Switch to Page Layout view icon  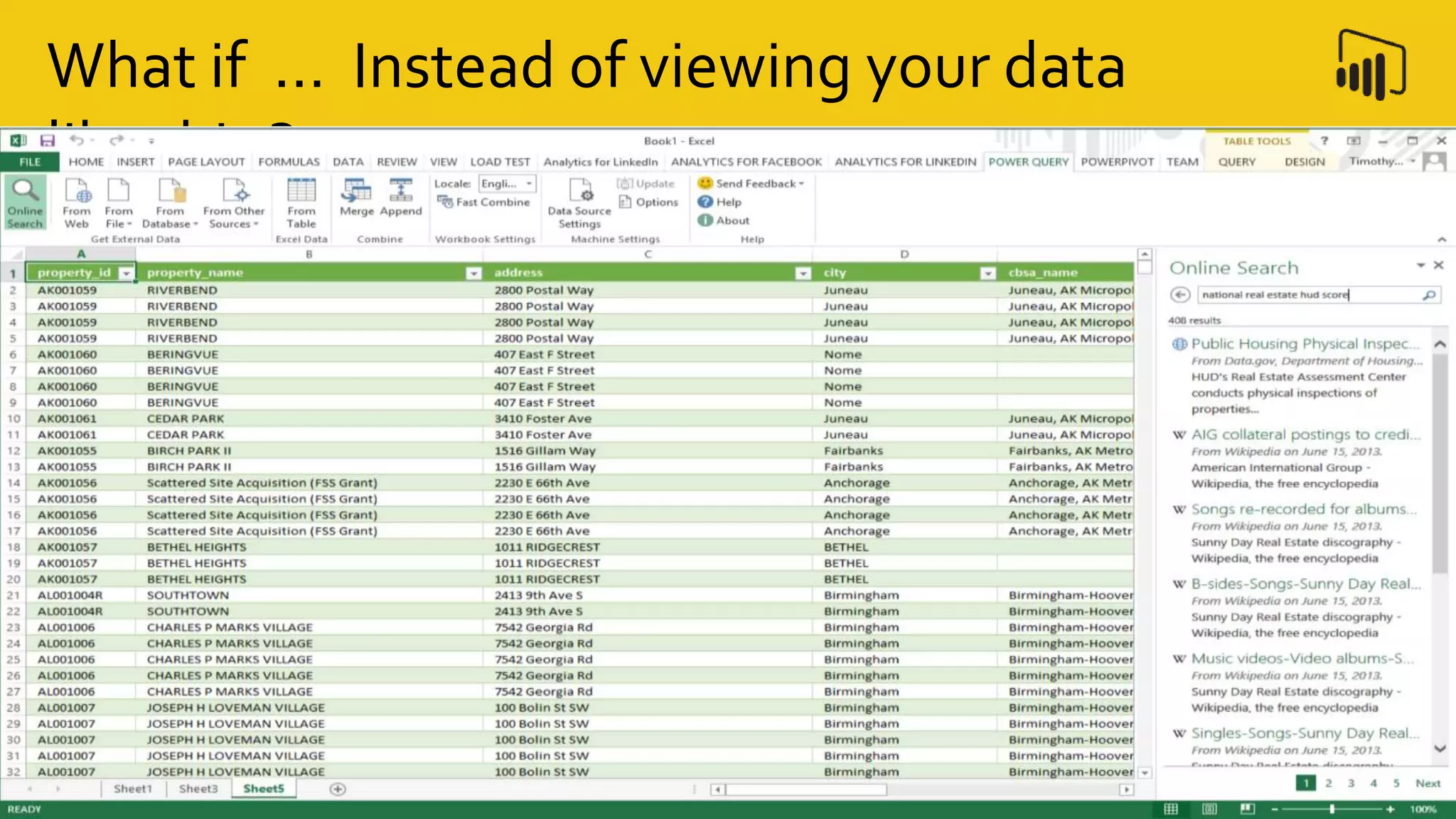coord(1209,809)
